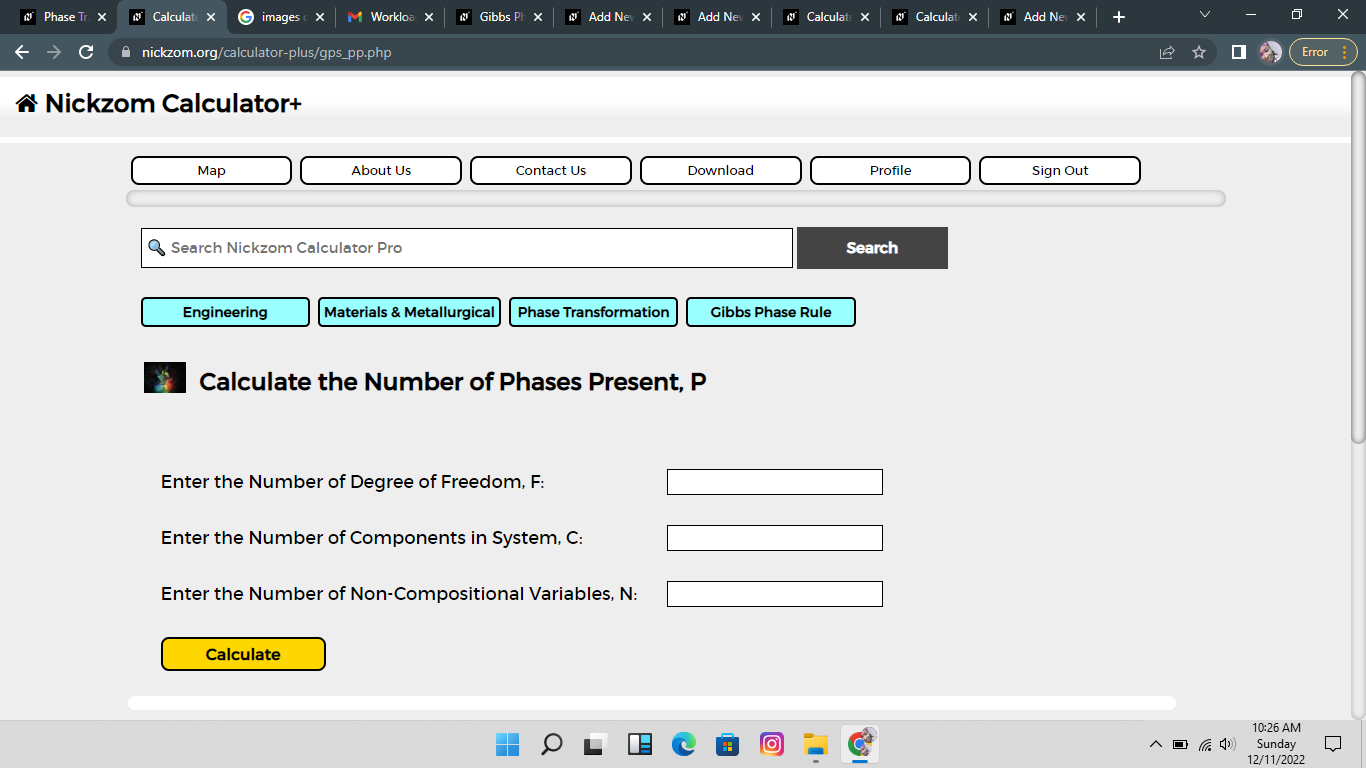The width and height of the screenshot is (1366, 768).
Task: Open the Gibbs Phase Rule breadcrumb
Action: [x=771, y=312]
